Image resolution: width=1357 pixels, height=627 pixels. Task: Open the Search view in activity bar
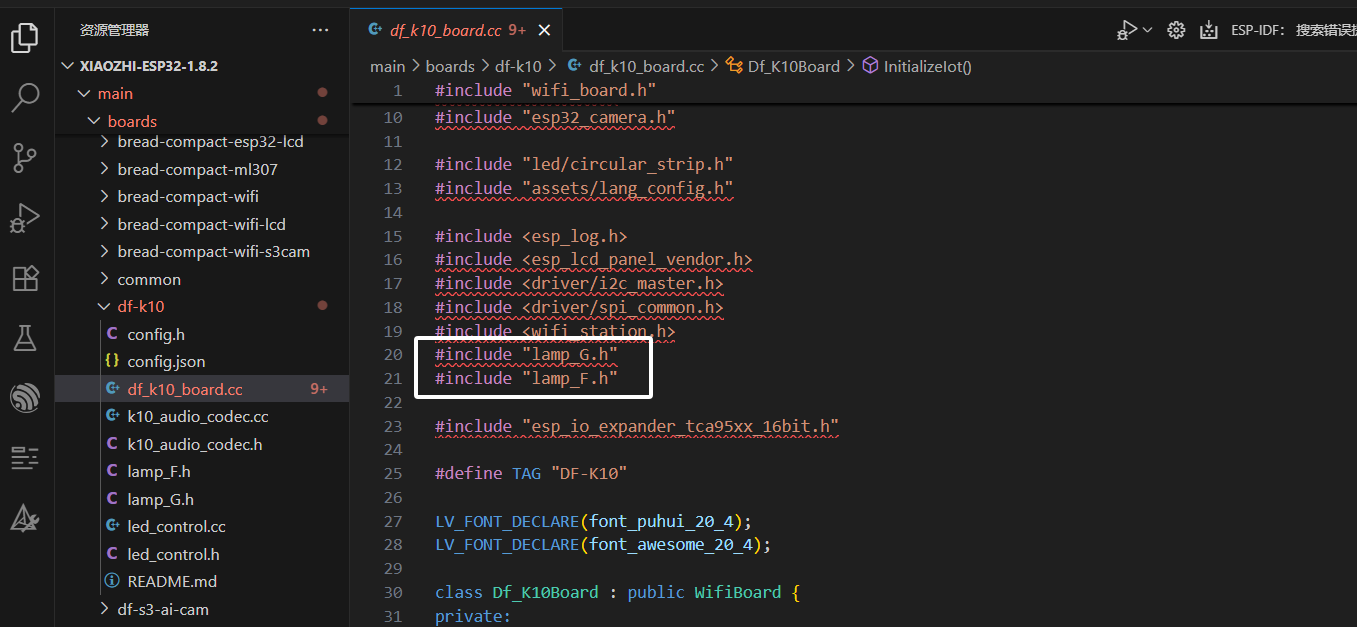pos(25,98)
